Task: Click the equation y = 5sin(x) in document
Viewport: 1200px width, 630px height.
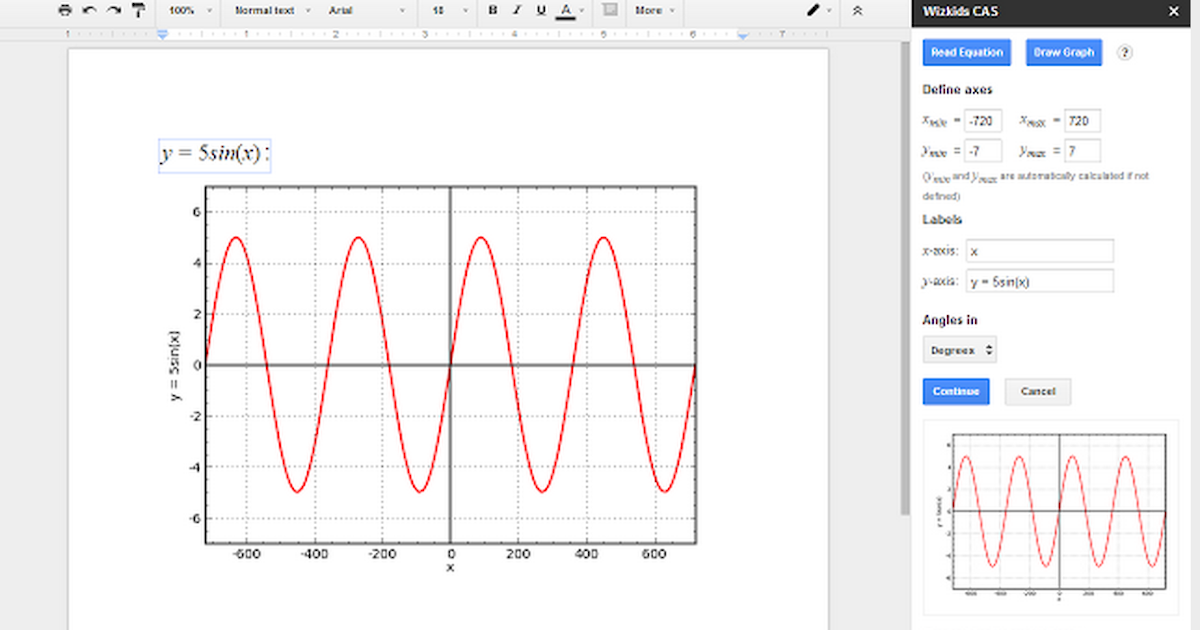Action: [214, 154]
